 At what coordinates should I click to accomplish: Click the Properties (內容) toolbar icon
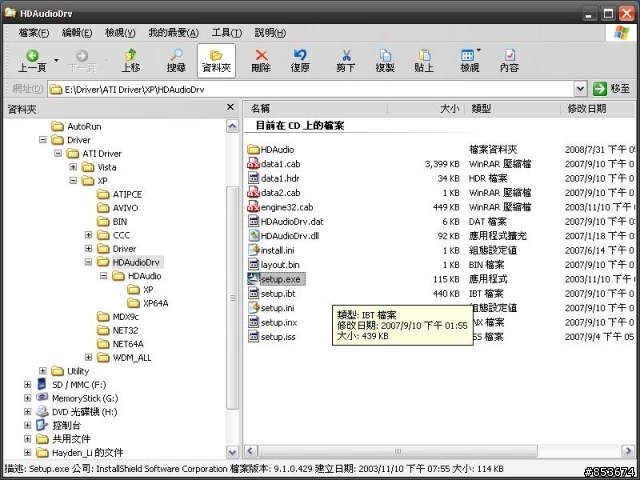pos(509,61)
